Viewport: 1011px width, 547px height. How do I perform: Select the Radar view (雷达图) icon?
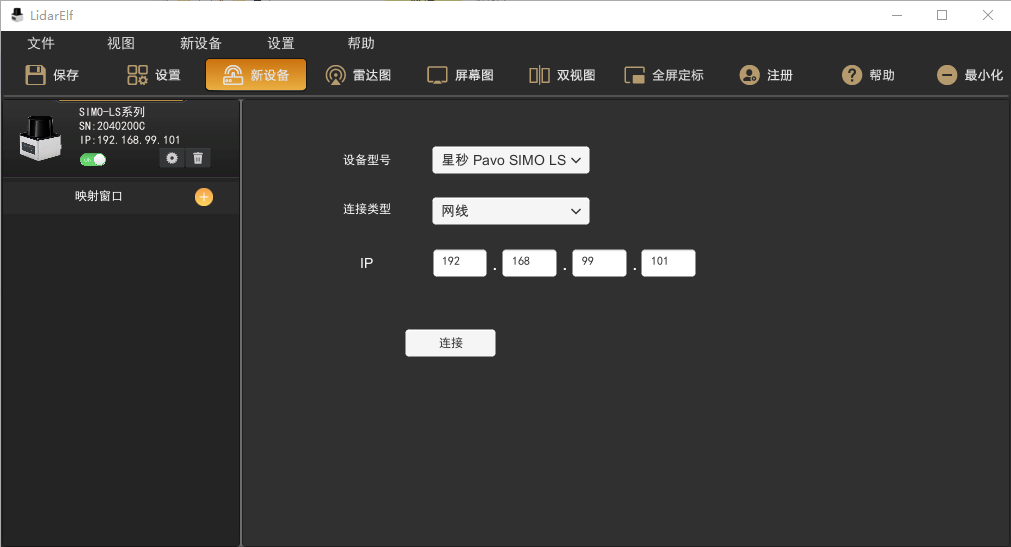336,75
